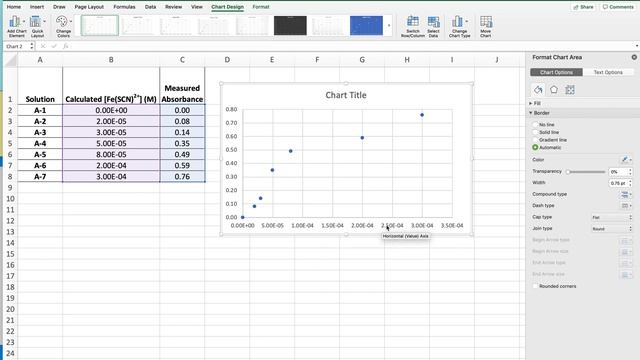Viewport: 640px width, 360px height.
Task: Select cell C1 Measured Absorbance header
Action: click(x=182, y=86)
